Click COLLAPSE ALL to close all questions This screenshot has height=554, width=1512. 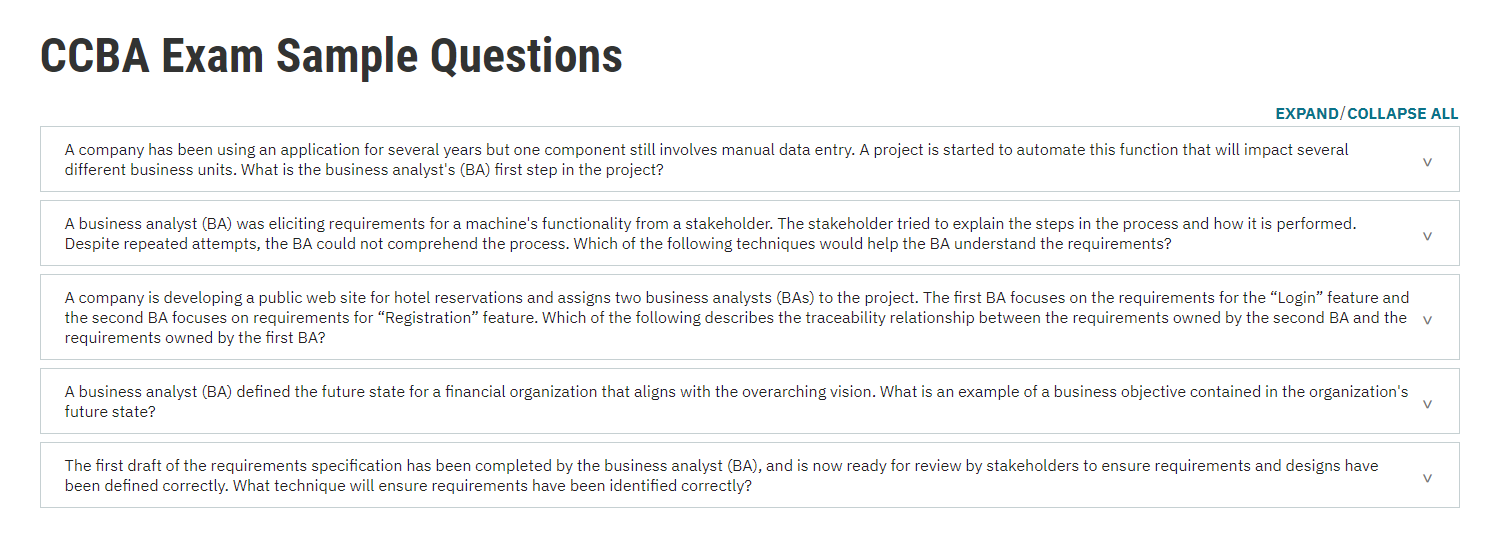click(x=1402, y=114)
